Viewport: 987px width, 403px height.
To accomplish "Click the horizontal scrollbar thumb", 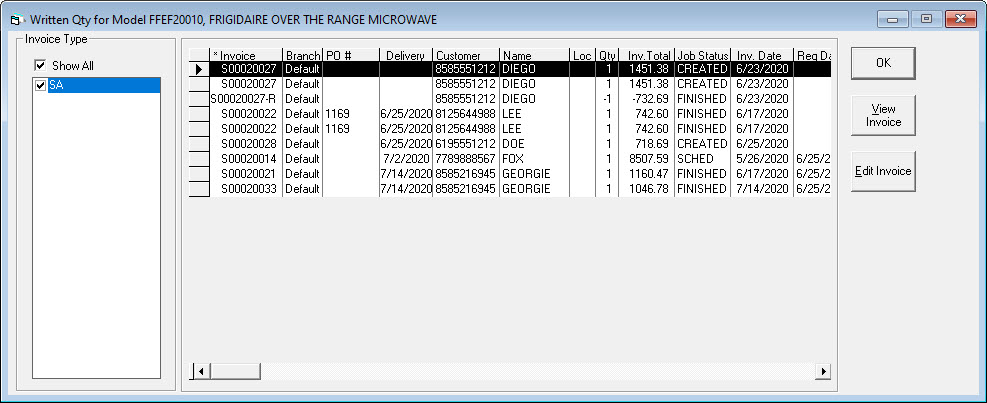I will (234, 372).
